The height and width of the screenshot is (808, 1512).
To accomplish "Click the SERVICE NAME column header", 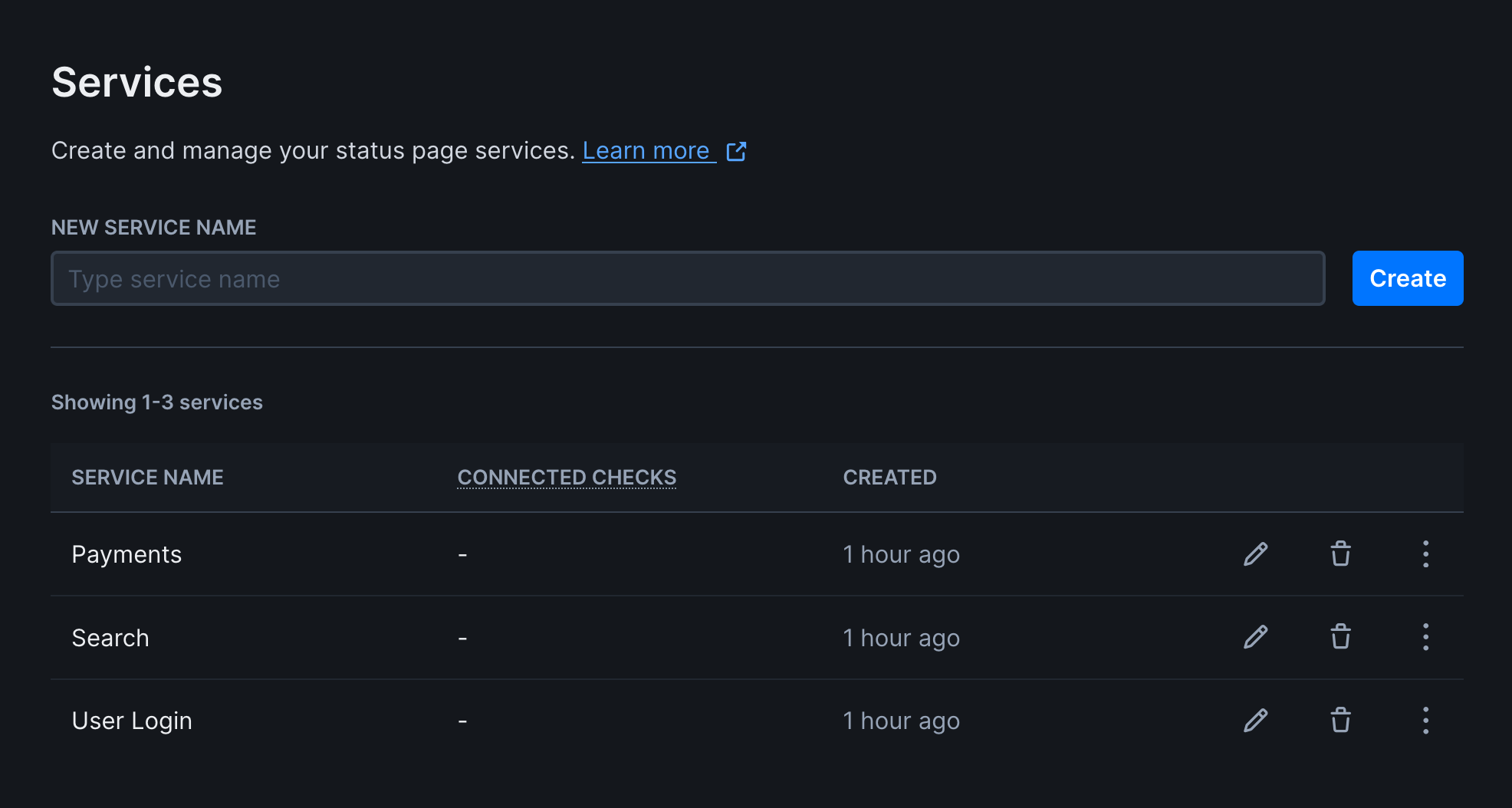I will (x=147, y=477).
